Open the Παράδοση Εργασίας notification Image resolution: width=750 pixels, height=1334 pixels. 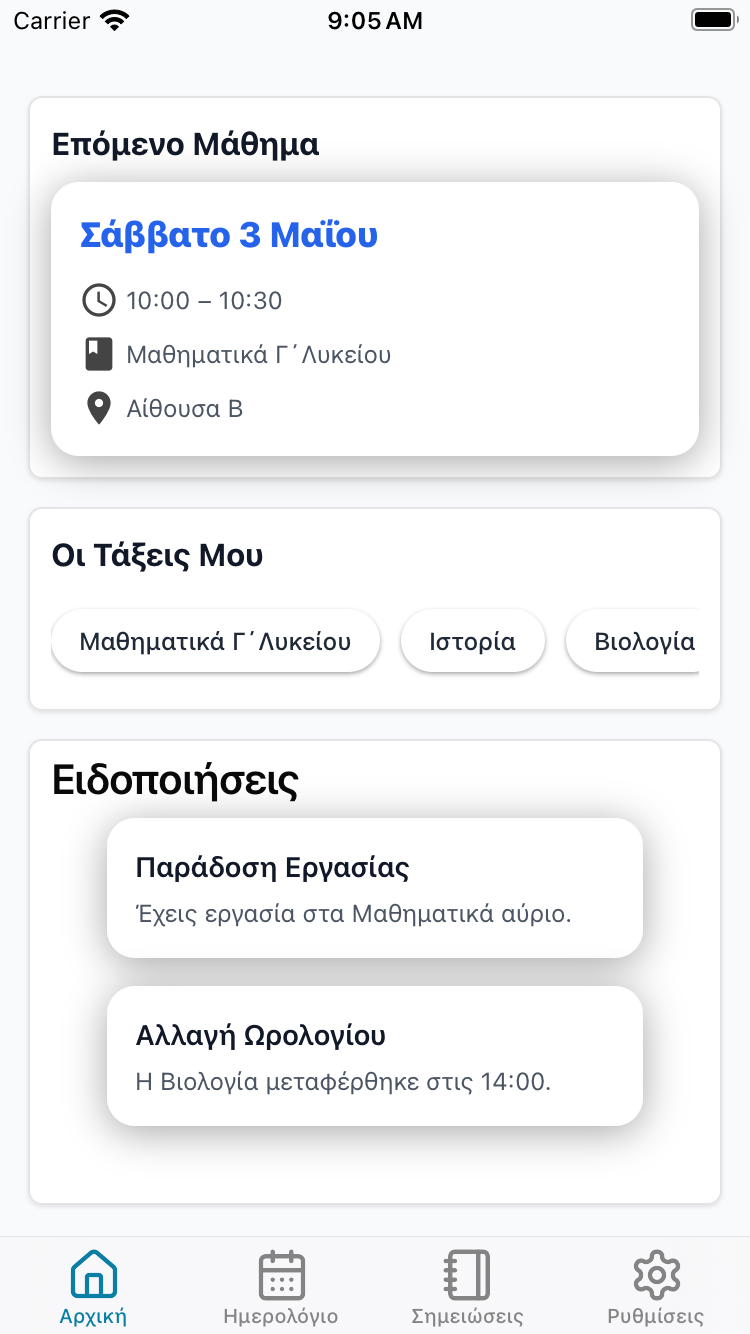(x=374, y=888)
